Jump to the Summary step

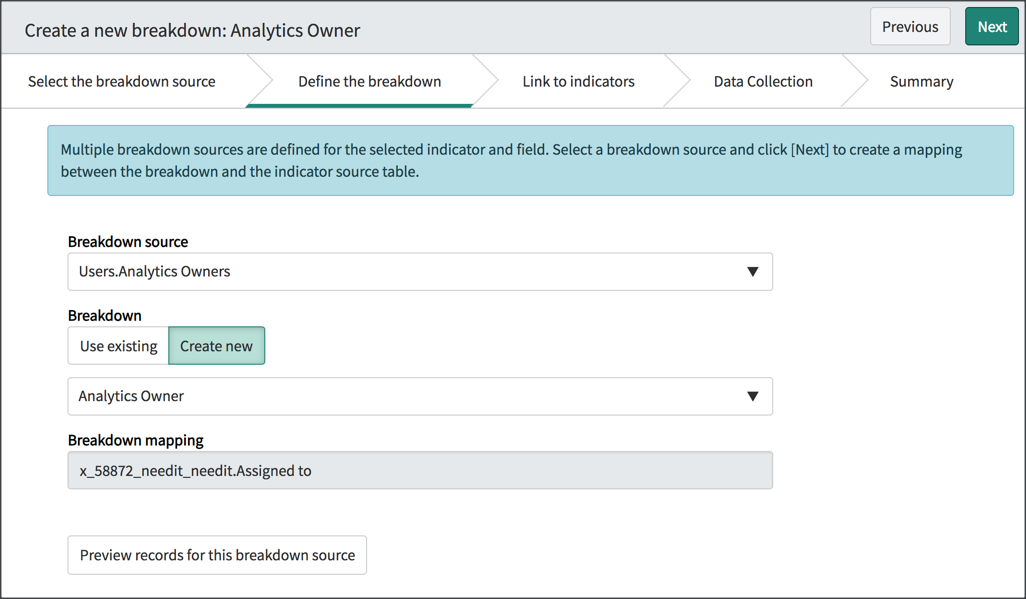pyautogui.click(x=921, y=81)
